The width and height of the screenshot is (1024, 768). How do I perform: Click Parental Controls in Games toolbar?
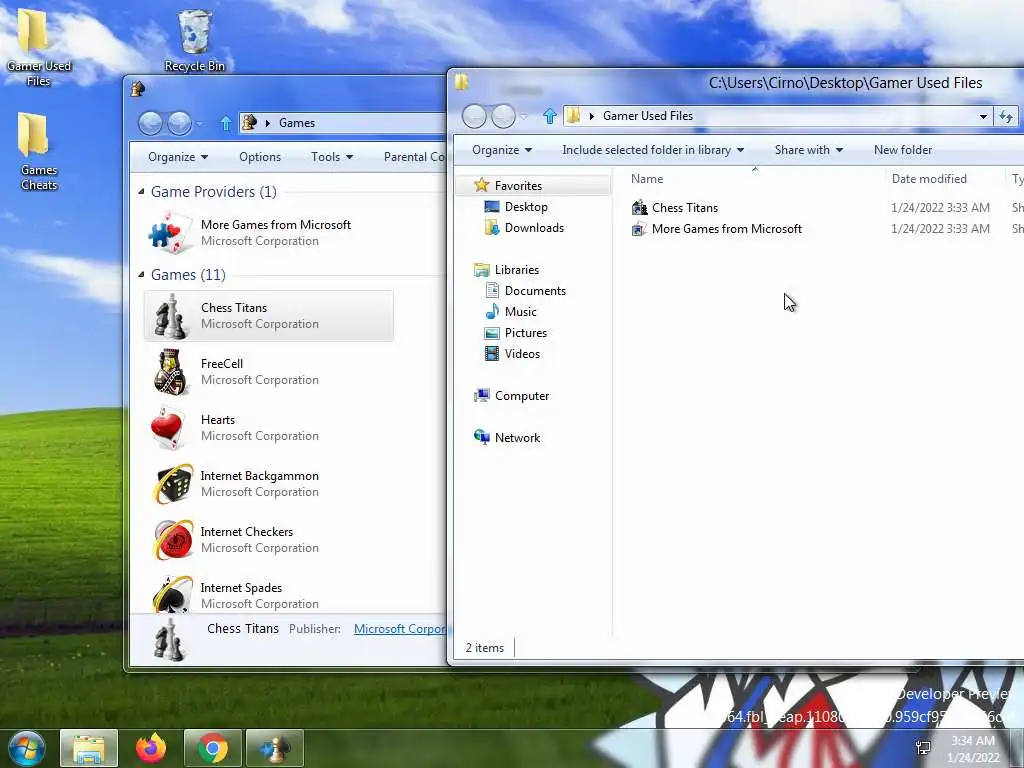pyautogui.click(x=414, y=157)
